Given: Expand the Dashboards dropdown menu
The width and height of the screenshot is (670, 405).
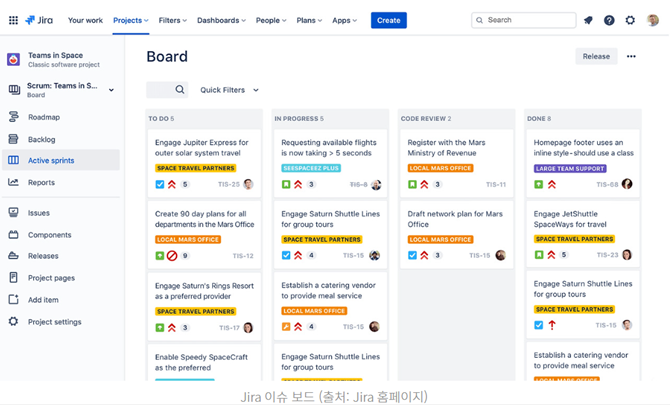Looking at the screenshot, I should (x=221, y=20).
